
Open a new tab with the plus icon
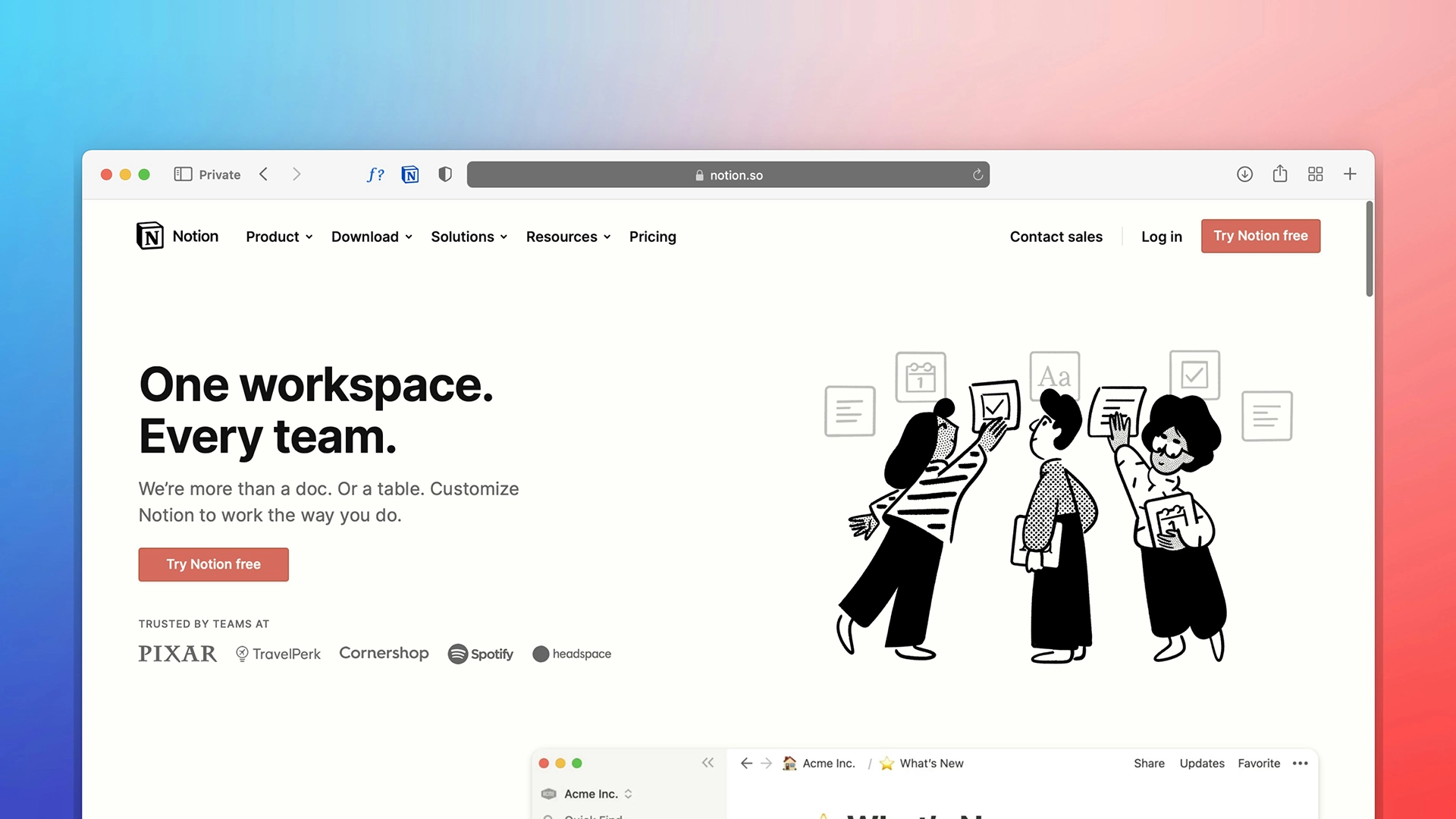point(1351,174)
